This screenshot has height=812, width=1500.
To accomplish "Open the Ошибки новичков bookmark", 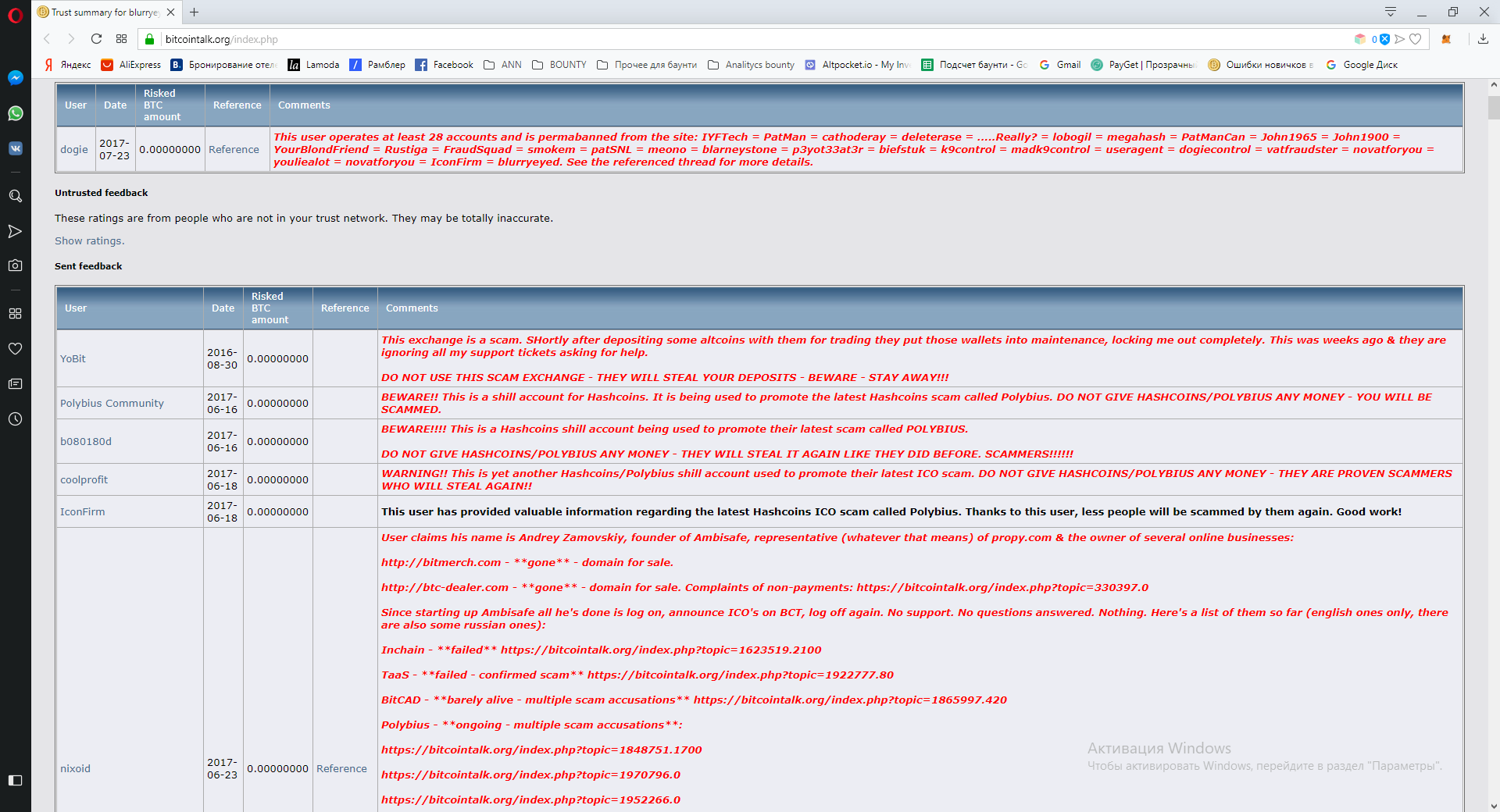I will pyautogui.click(x=1261, y=65).
